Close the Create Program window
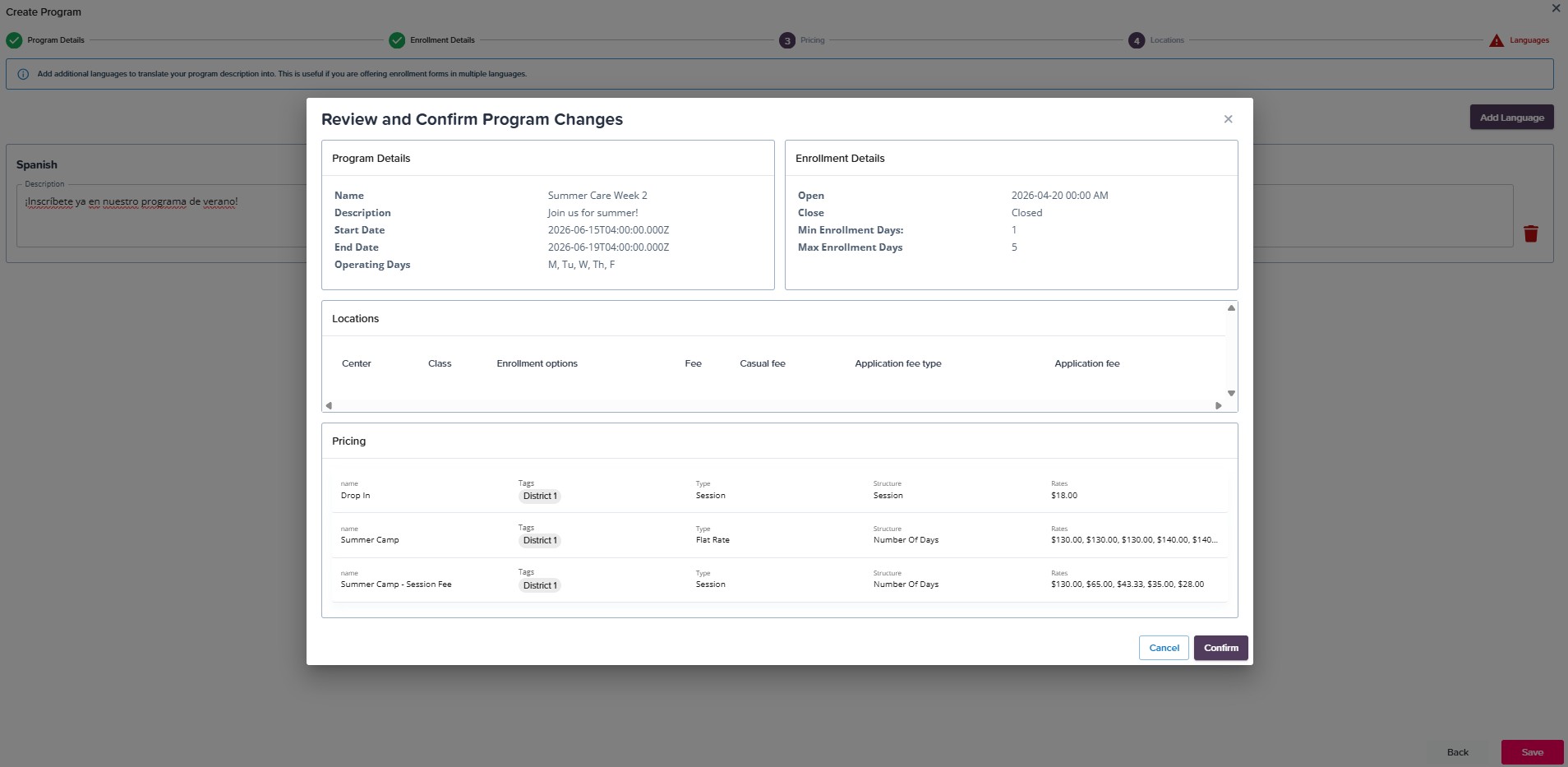 click(x=1556, y=8)
